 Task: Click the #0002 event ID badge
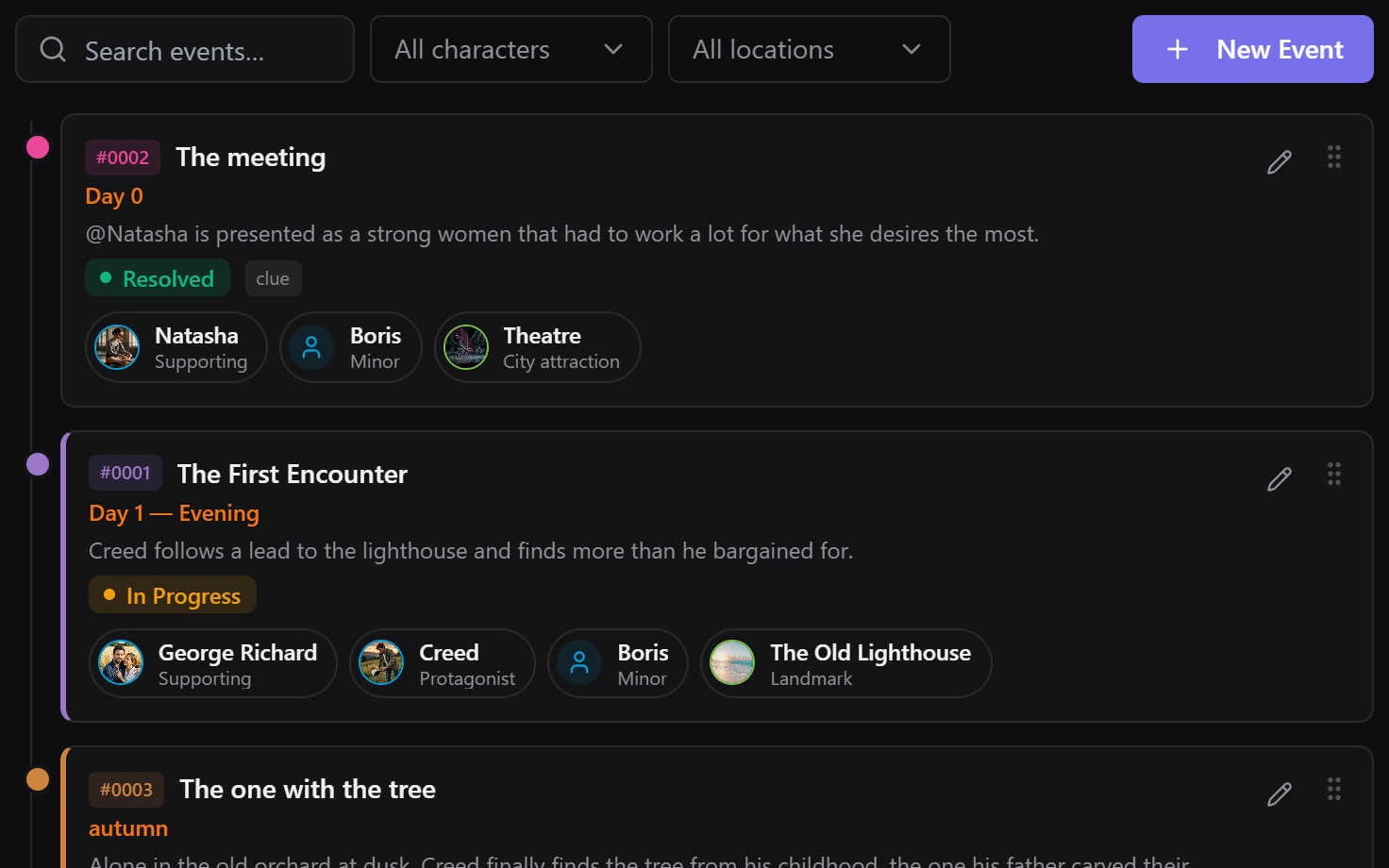[123, 158]
